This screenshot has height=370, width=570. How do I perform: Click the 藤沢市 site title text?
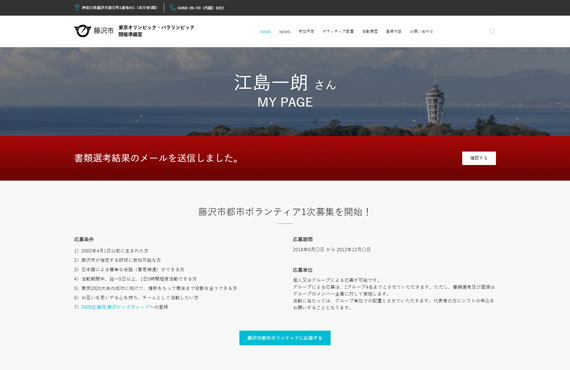tap(104, 31)
